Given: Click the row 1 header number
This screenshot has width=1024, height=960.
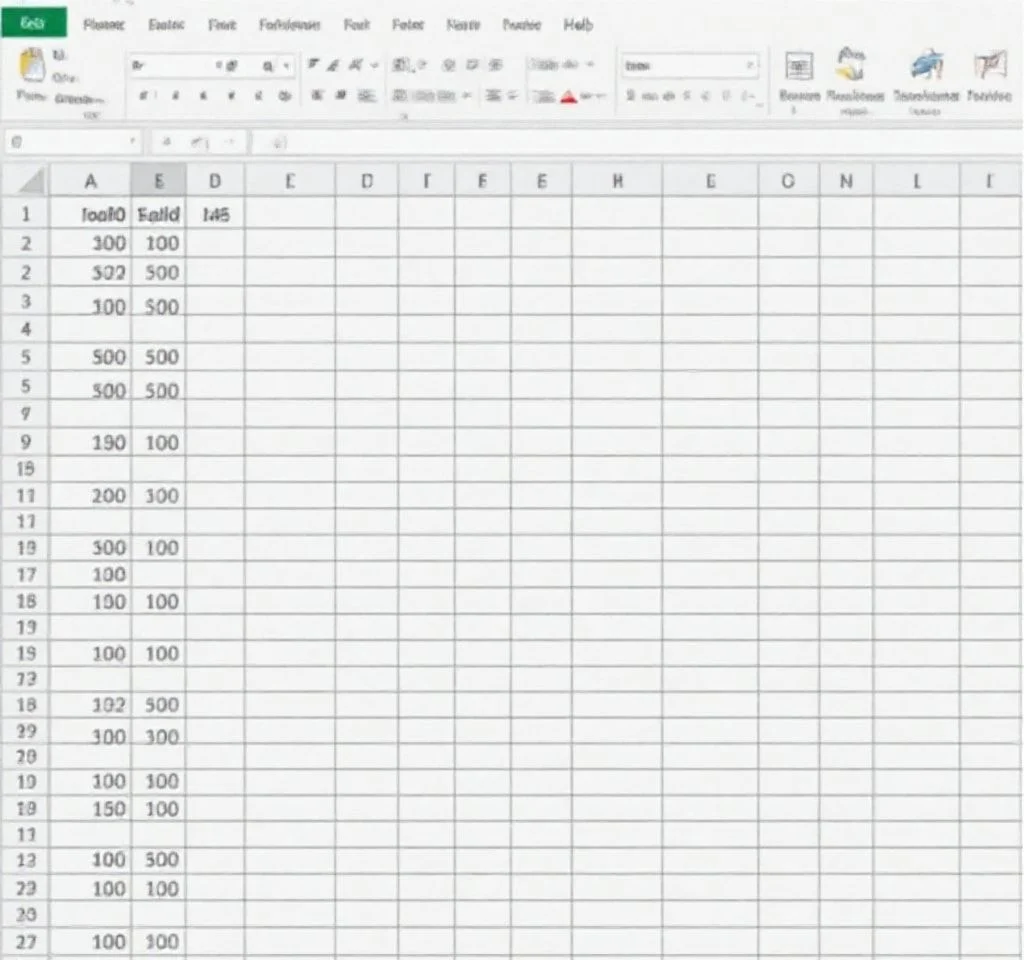Looking at the screenshot, I should (27, 213).
